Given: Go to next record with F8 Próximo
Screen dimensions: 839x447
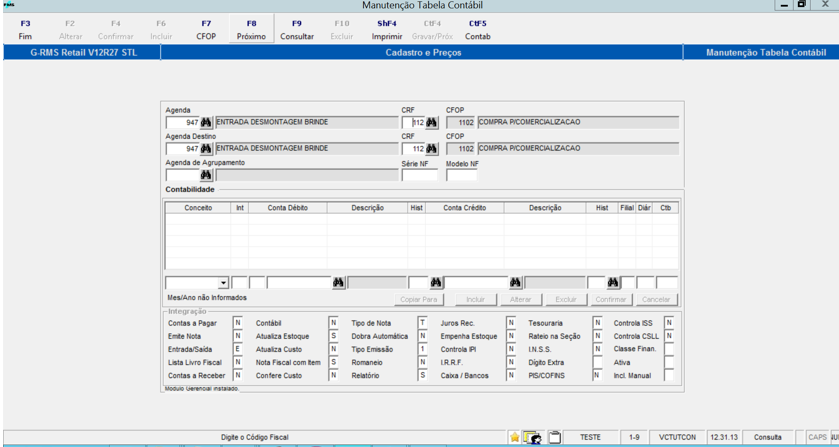Looking at the screenshot, I should coord(251,30).
